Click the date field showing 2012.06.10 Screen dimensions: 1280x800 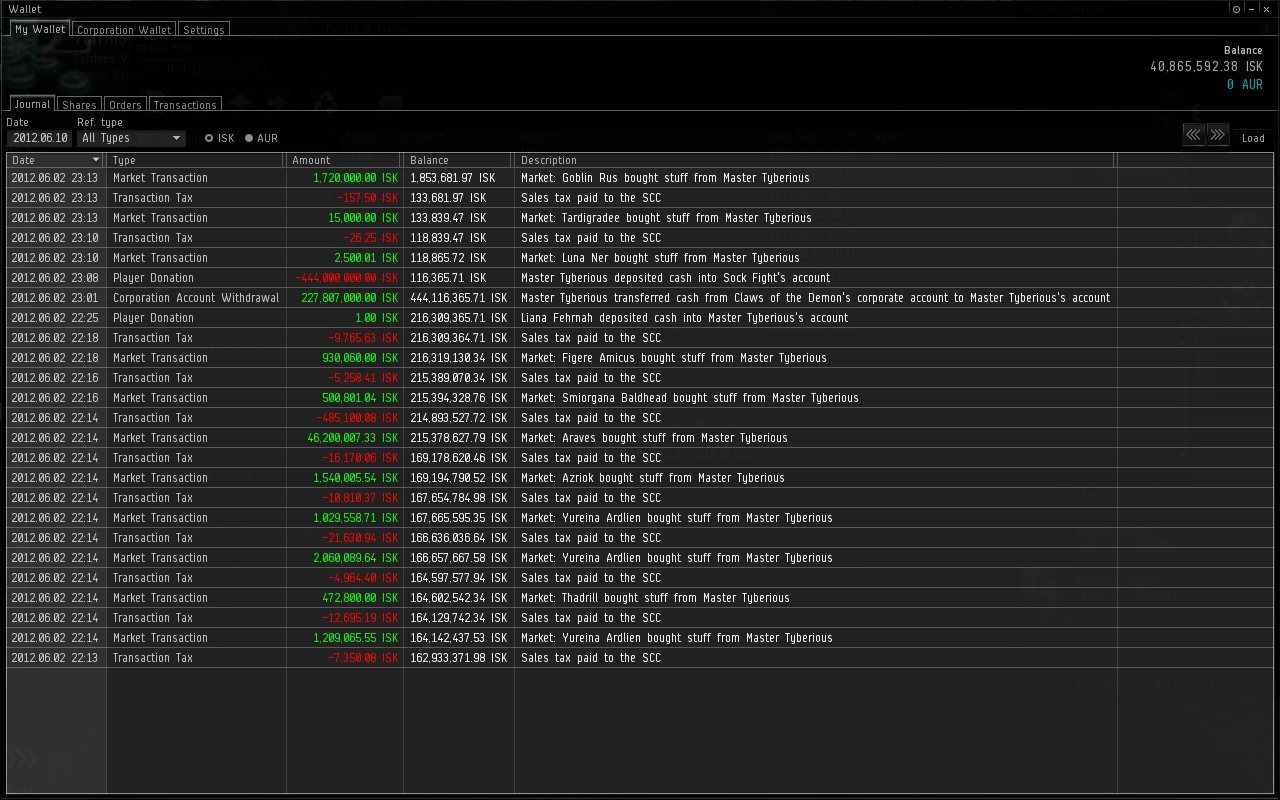[x=40, y=138]
